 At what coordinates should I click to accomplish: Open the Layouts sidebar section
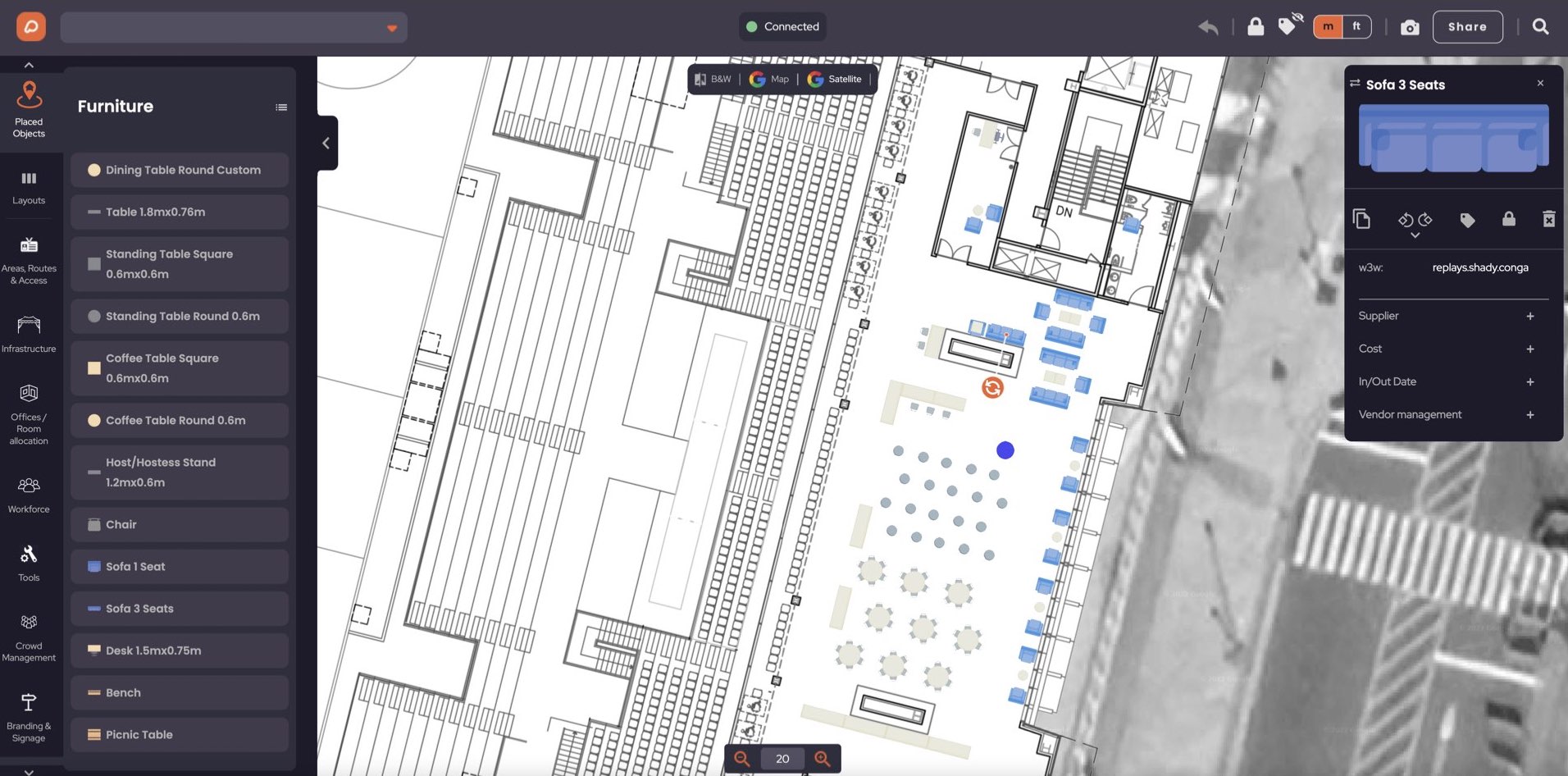coord(29,188)
